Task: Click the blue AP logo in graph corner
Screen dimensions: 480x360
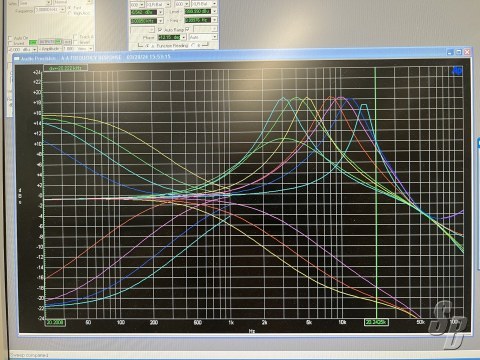Action: tap(457, 71)
